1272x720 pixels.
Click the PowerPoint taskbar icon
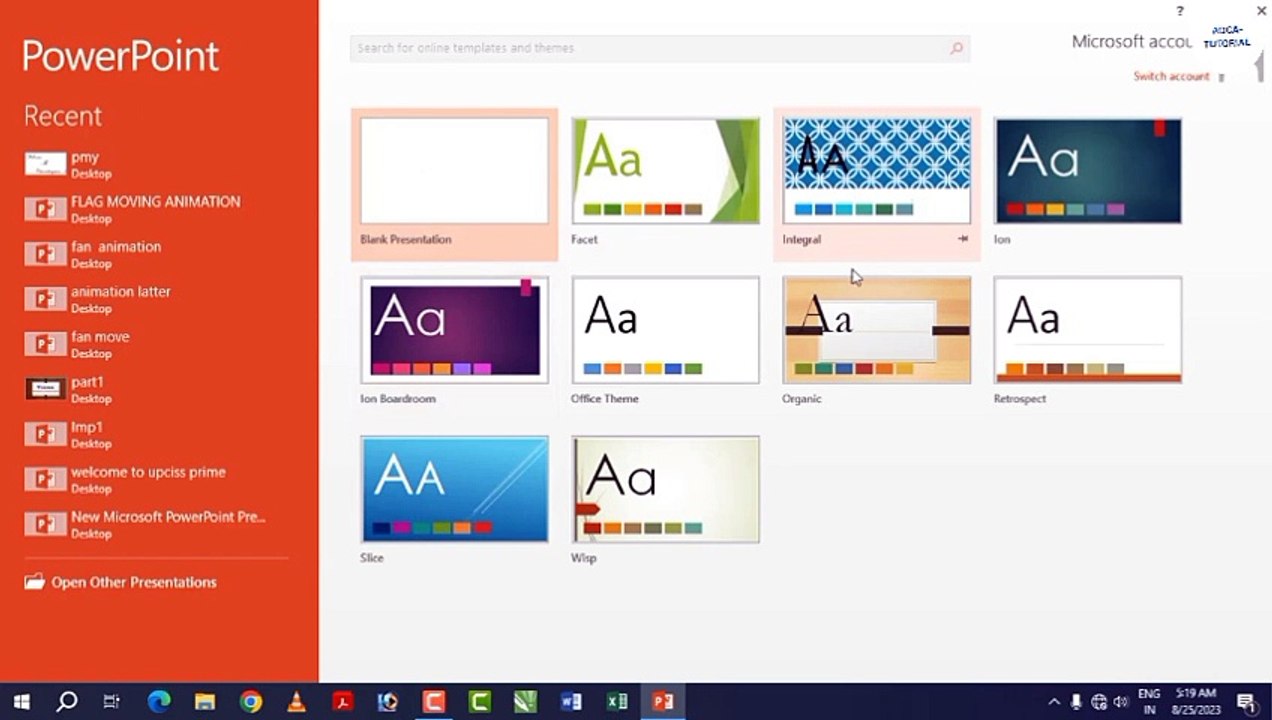[x=663, y=701]
